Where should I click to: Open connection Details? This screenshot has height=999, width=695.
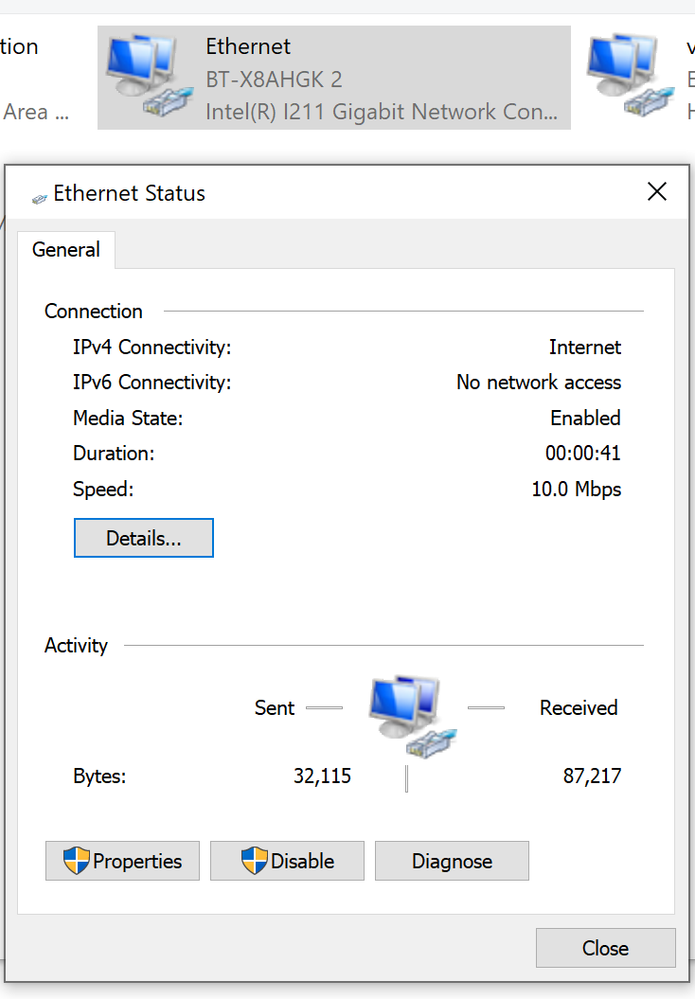click(143, 538)
